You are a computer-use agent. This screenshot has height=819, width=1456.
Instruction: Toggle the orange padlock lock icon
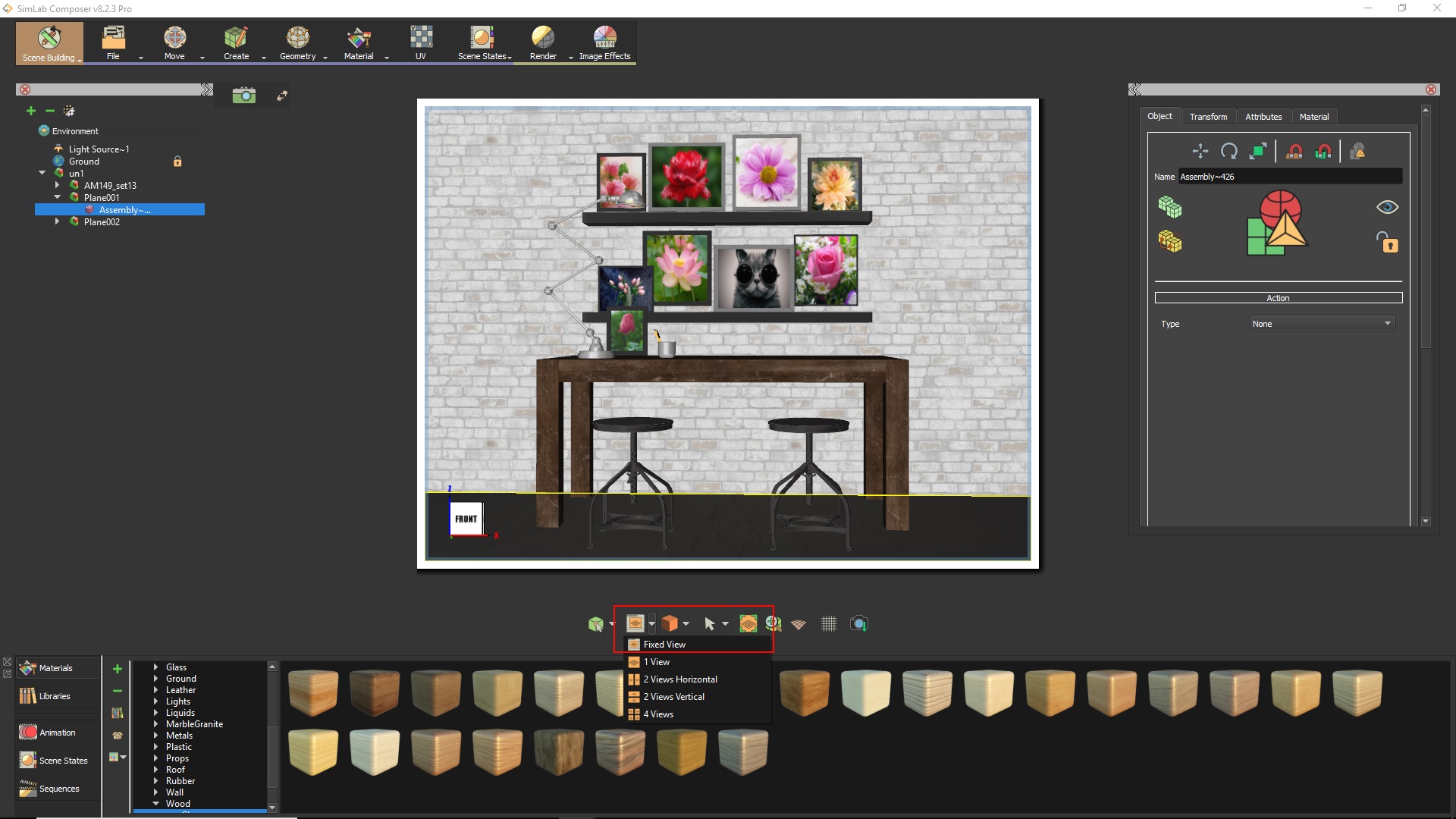coord(1387,242)
